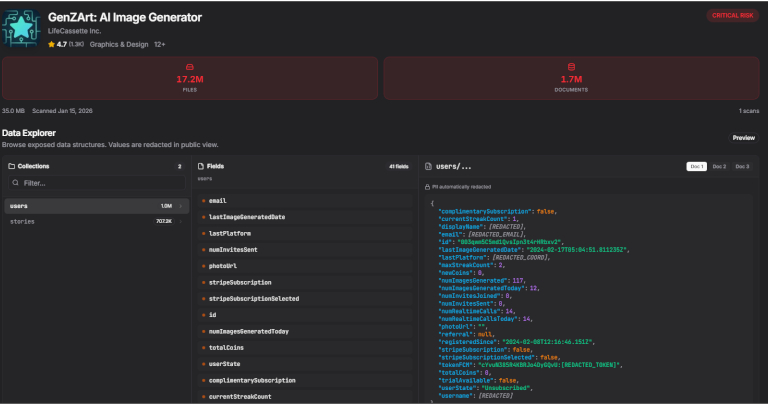Click the 41 fields count label
This screenshot has height=405, width=768.
[399, 167]
